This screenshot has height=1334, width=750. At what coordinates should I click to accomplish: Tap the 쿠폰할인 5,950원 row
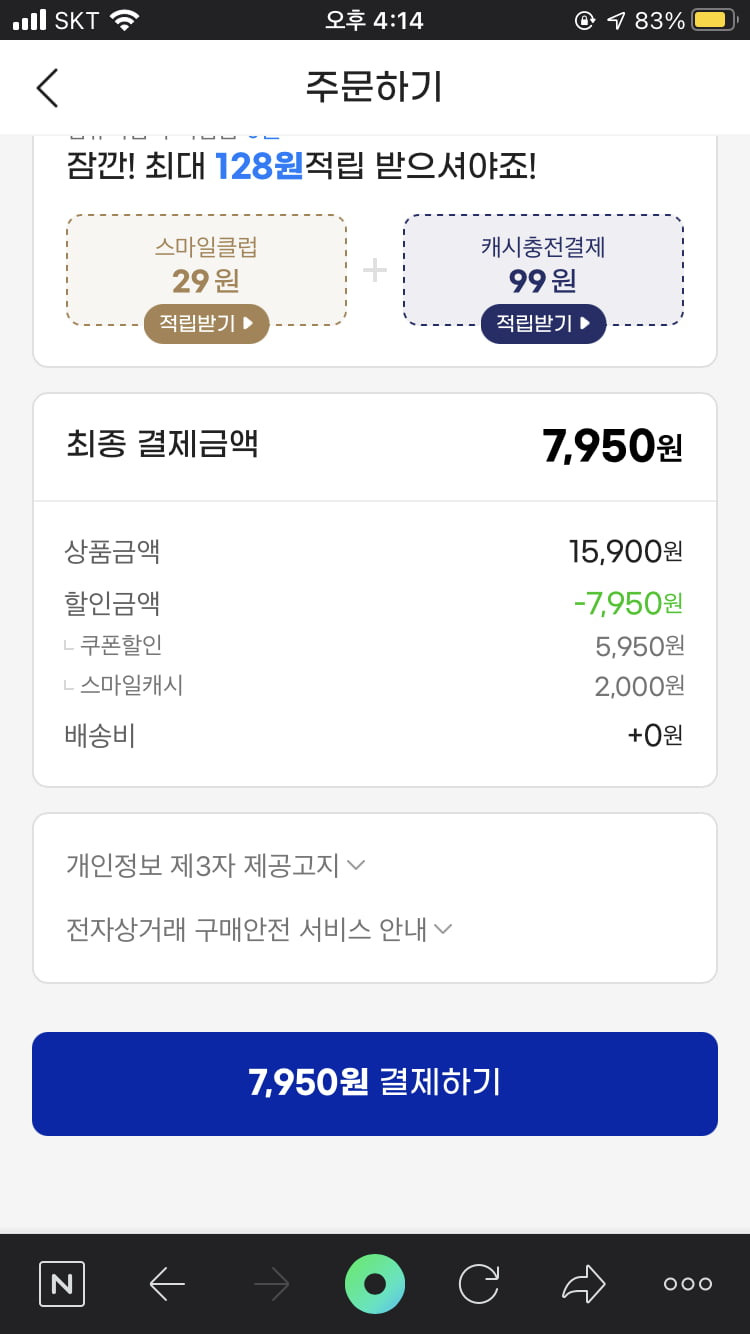[x=374, y=646]
